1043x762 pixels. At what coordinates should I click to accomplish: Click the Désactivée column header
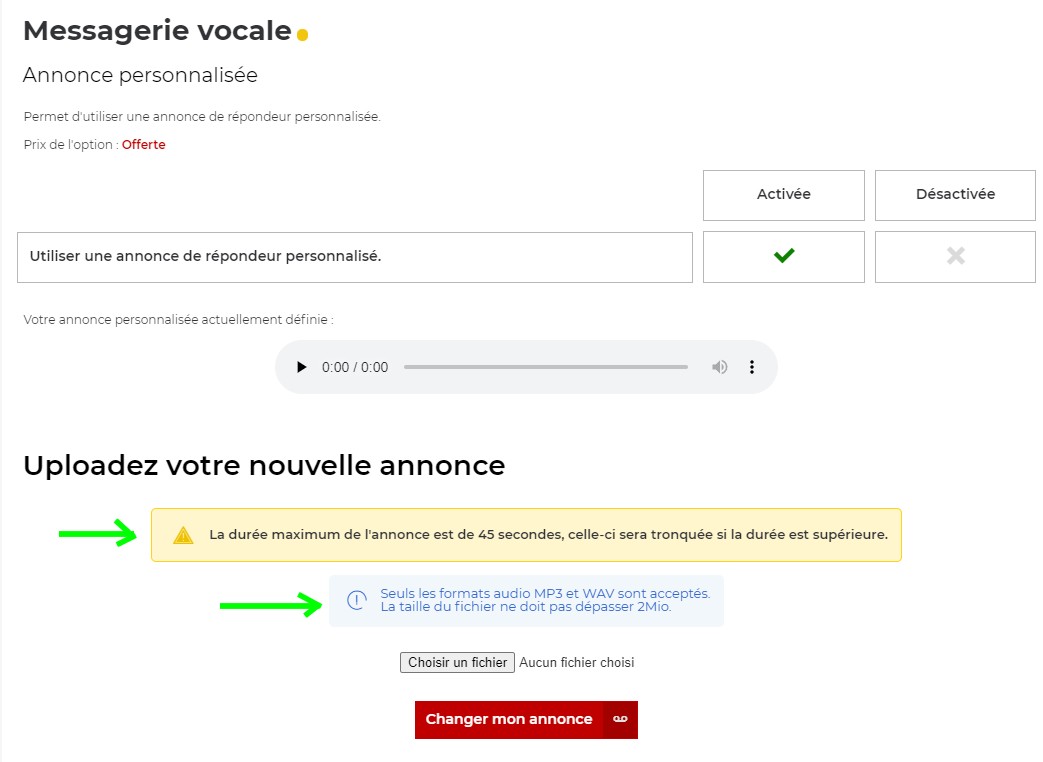tap(955, 195)
